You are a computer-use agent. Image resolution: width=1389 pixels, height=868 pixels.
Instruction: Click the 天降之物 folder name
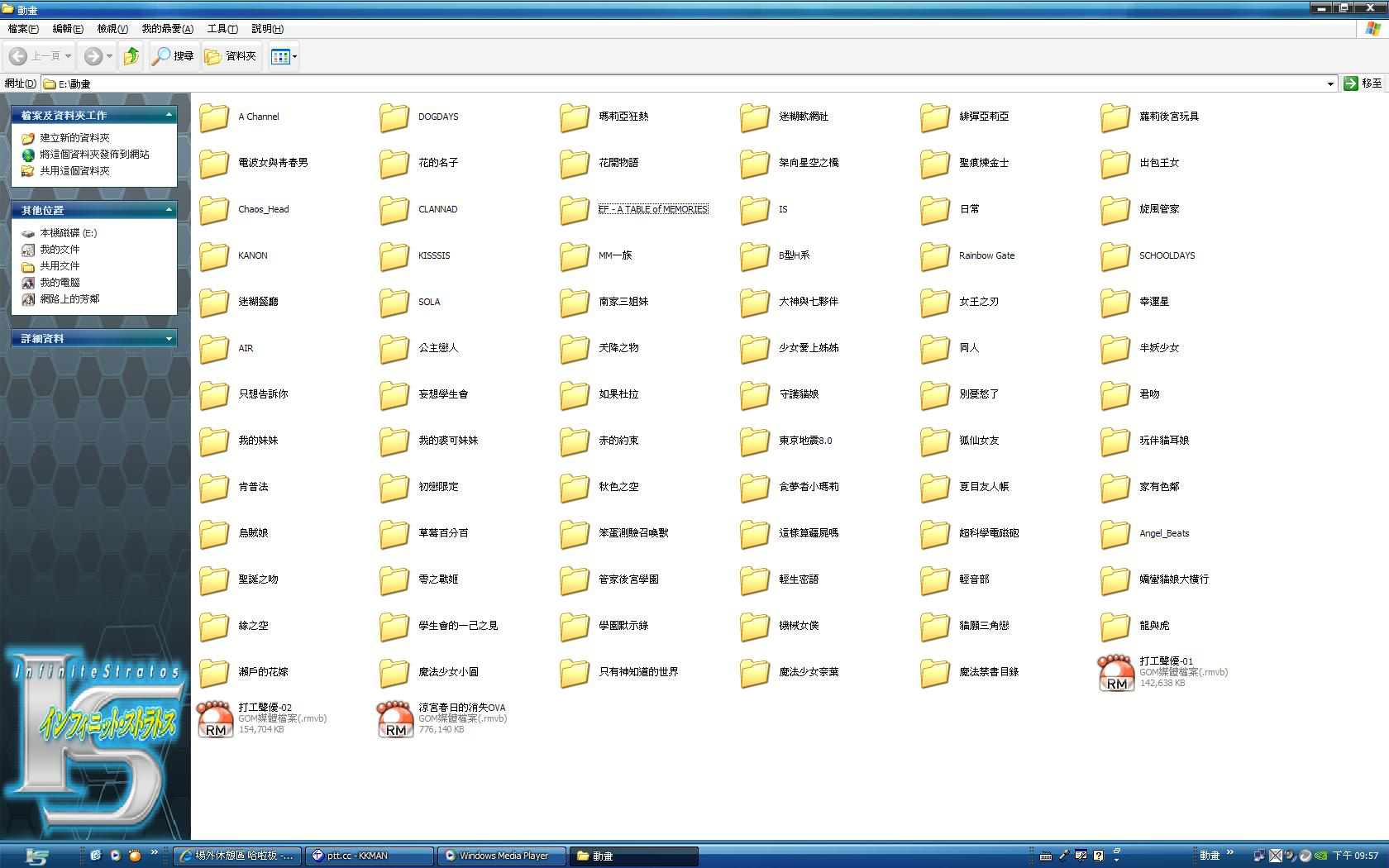click(x=618, y=348)
